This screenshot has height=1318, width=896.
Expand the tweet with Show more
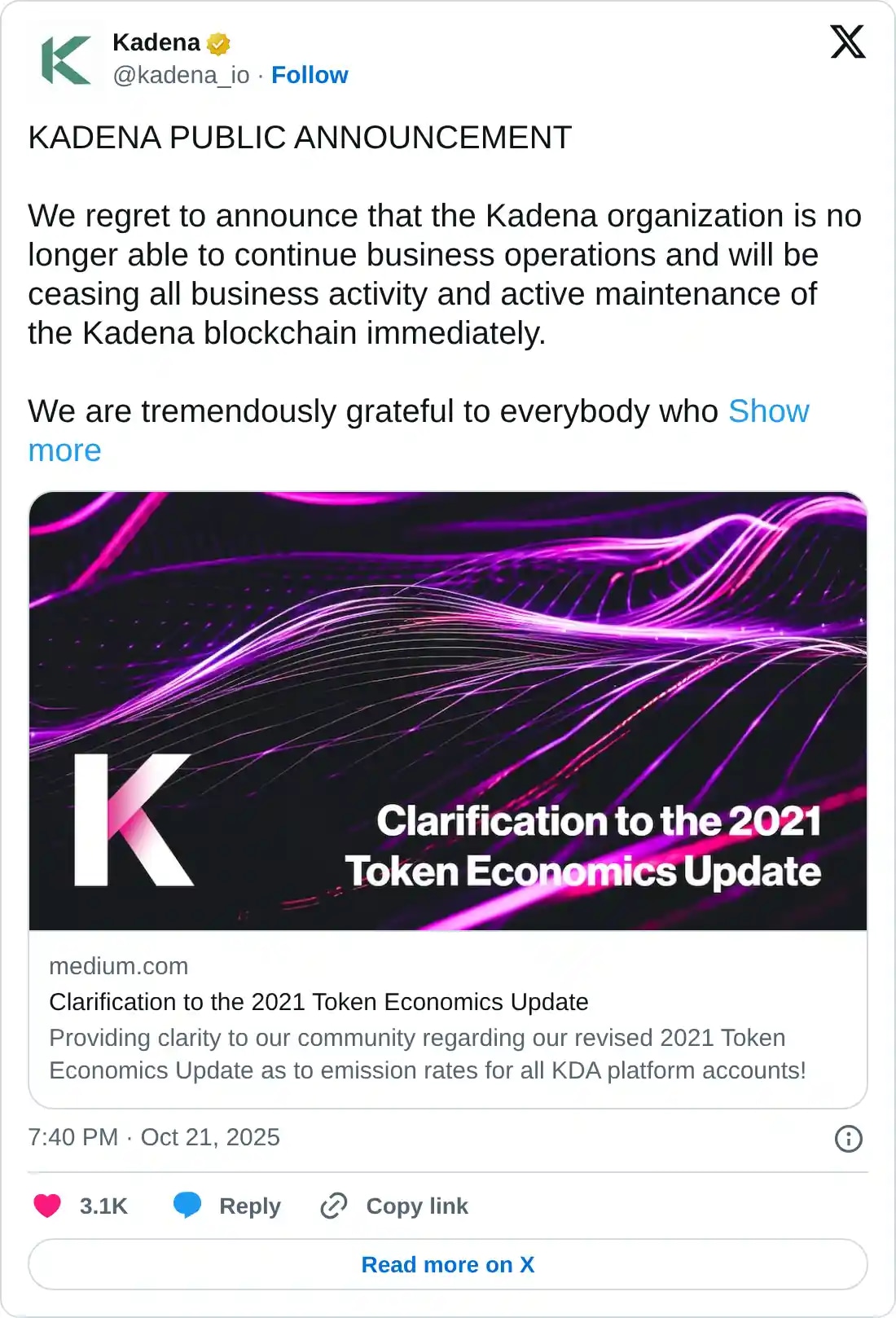[767, 411]
